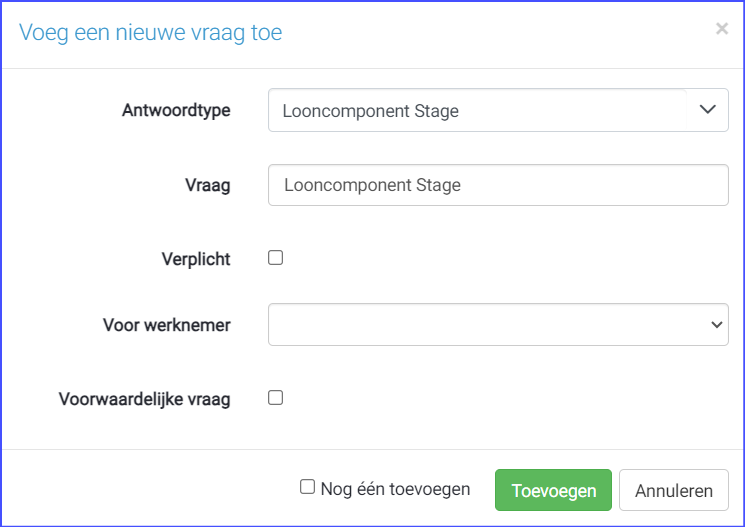Check the Nog één toevoegen box
This screenshot has height=527, width=745.
click(x=308, y=487)
